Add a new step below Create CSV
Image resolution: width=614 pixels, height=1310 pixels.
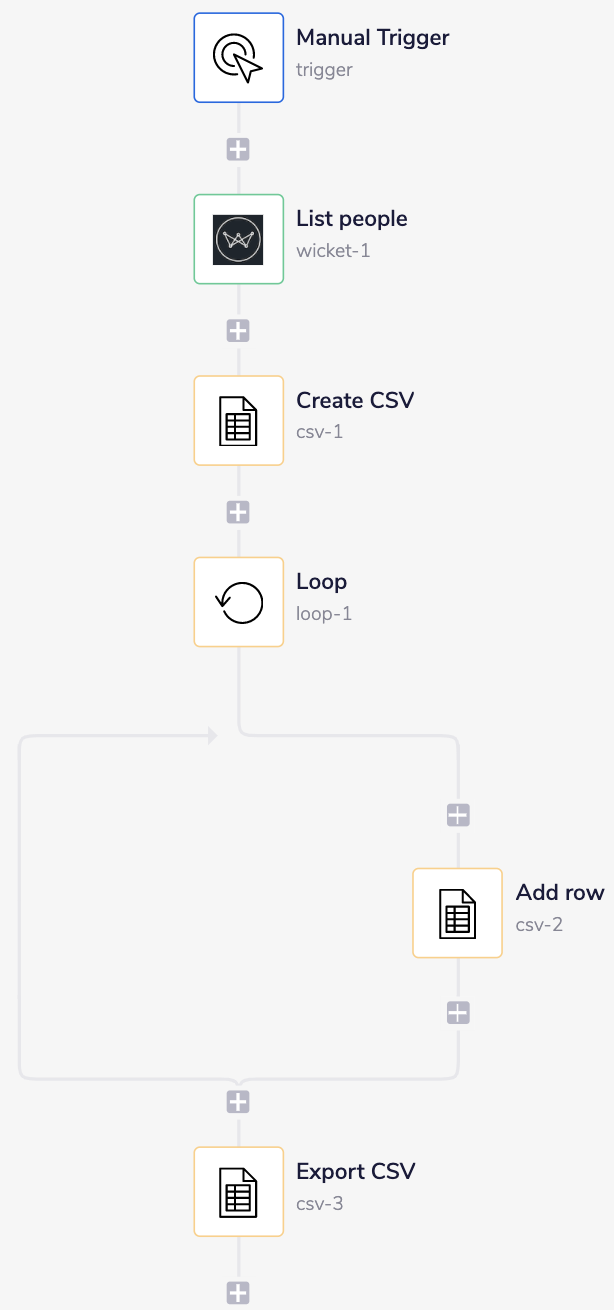(x=238, y=511)
